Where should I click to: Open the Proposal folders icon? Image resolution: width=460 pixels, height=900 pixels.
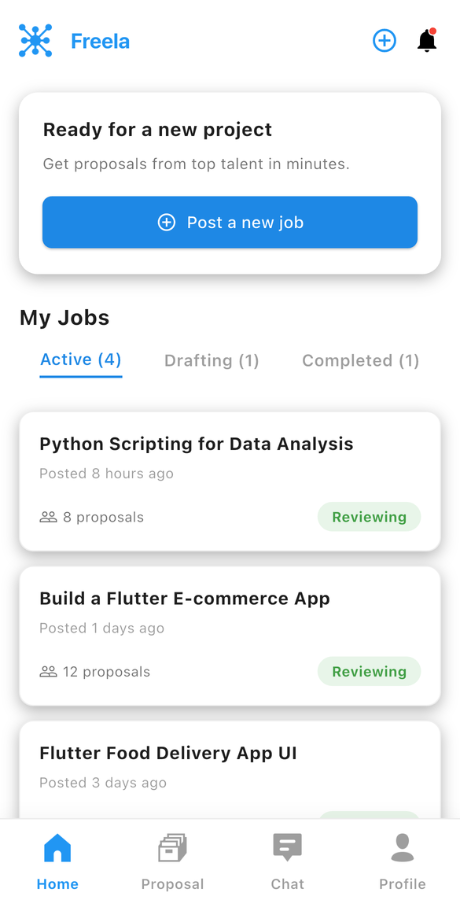(x=172, y=848)
